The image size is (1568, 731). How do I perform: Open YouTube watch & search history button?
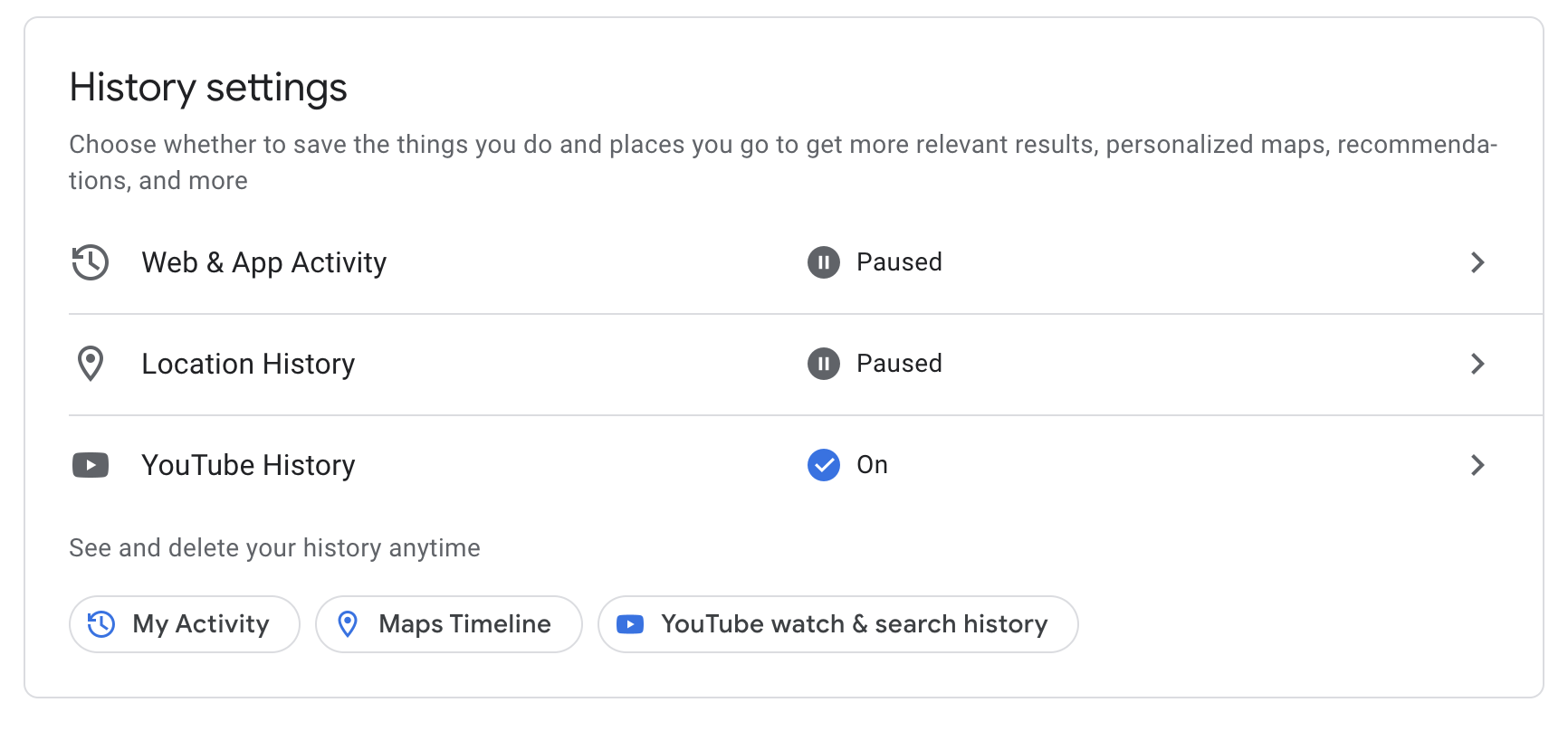point(838,624)
